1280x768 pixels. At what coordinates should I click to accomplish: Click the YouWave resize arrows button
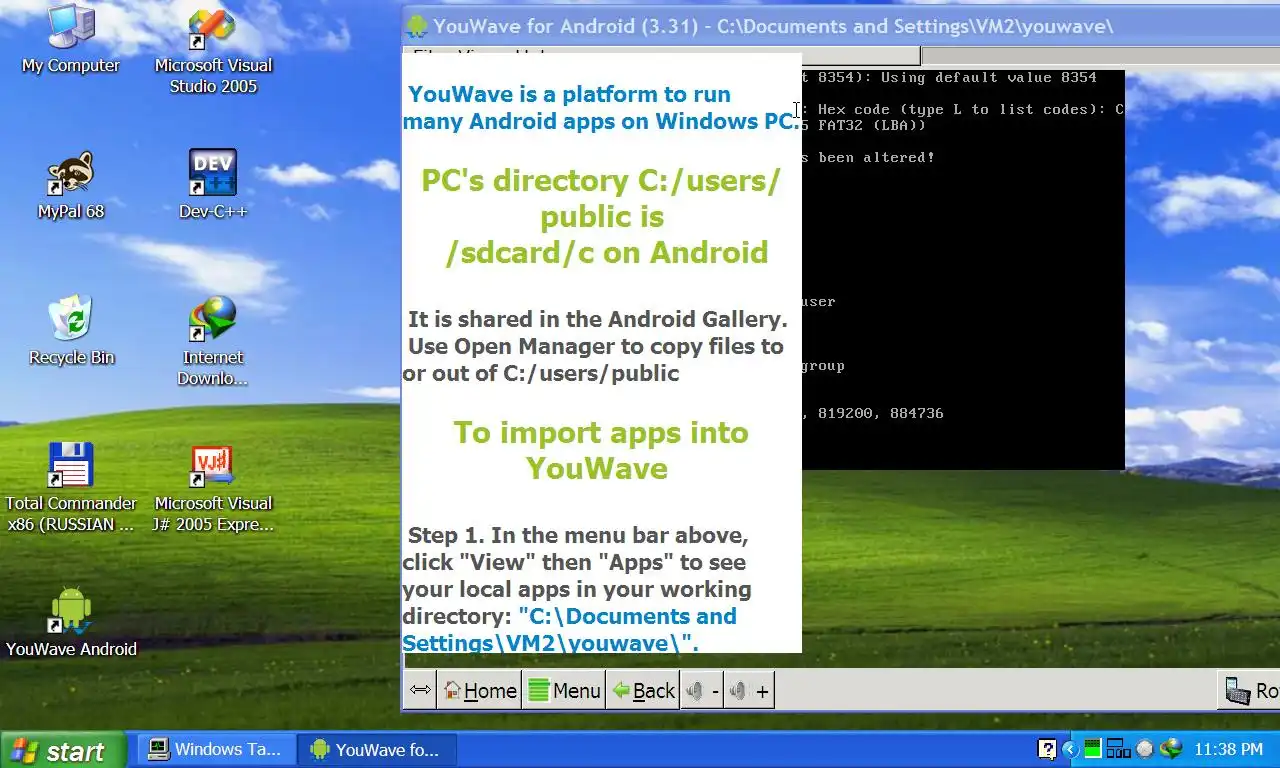421,690
